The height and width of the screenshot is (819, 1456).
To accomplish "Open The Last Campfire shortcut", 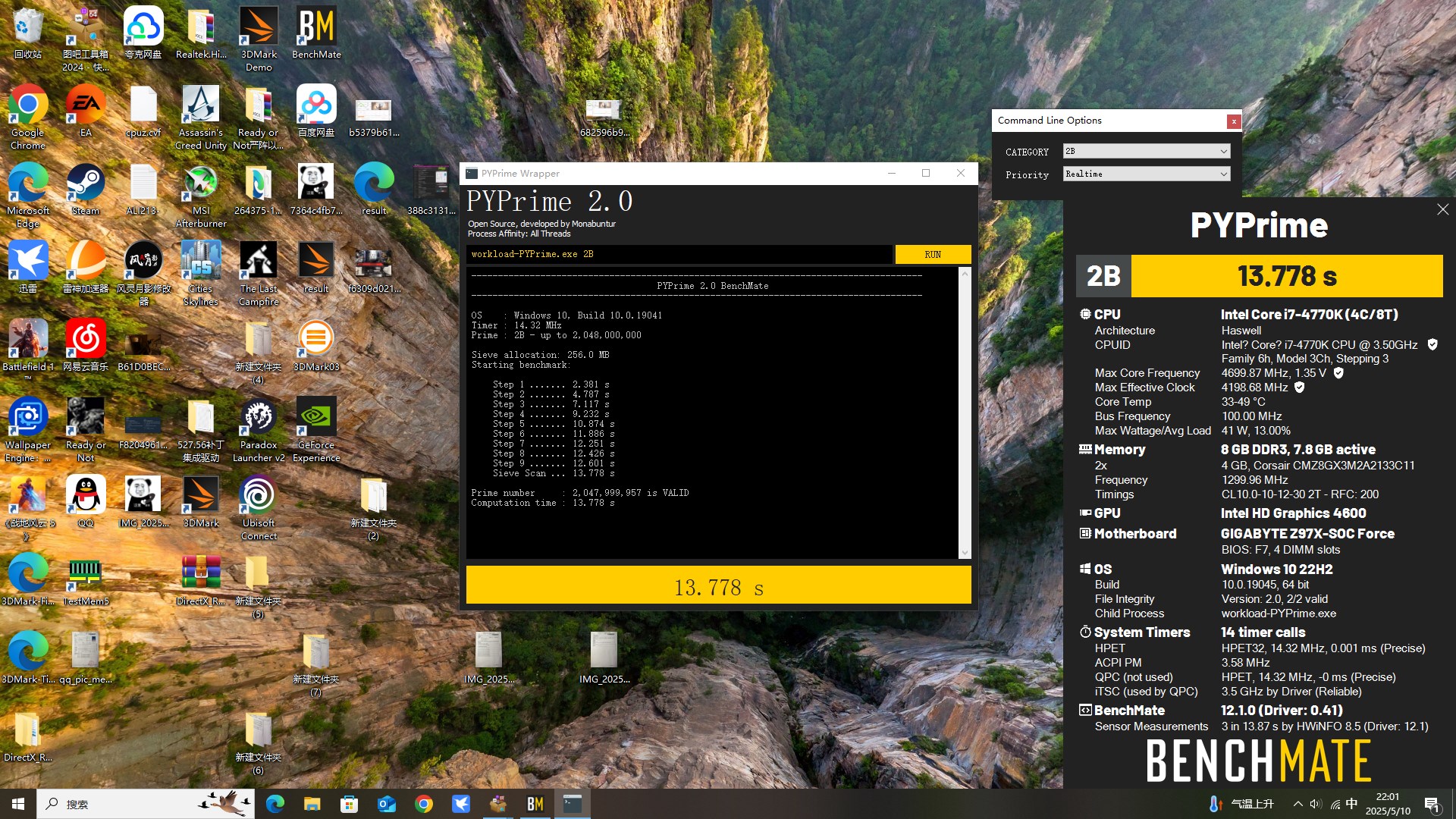I will click(x=259, y=273).
